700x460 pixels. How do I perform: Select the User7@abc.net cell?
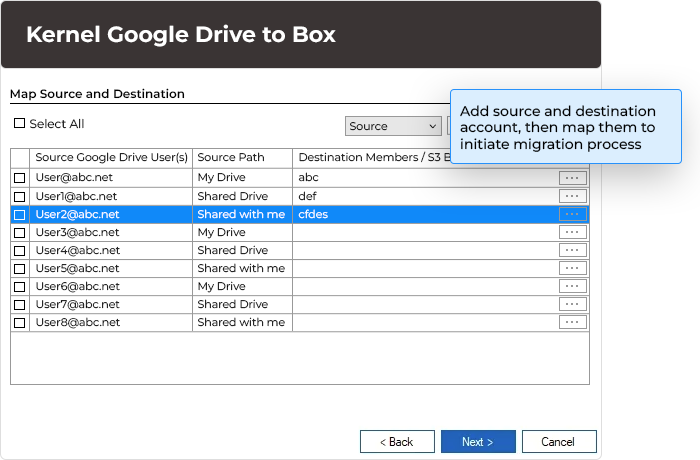(111, 304)
